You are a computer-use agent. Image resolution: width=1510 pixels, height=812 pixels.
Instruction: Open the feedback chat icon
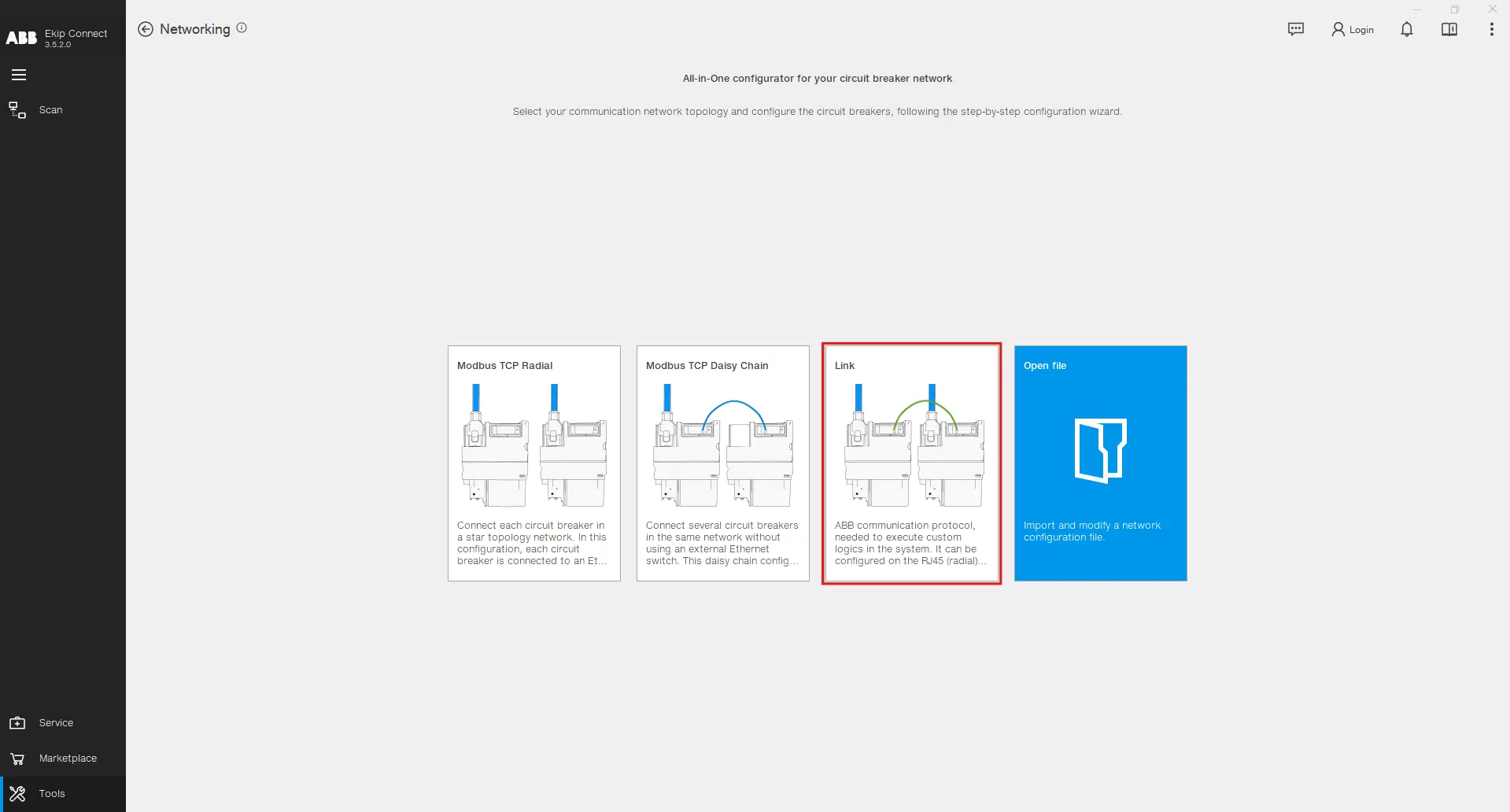click(x=1295, y=29)
